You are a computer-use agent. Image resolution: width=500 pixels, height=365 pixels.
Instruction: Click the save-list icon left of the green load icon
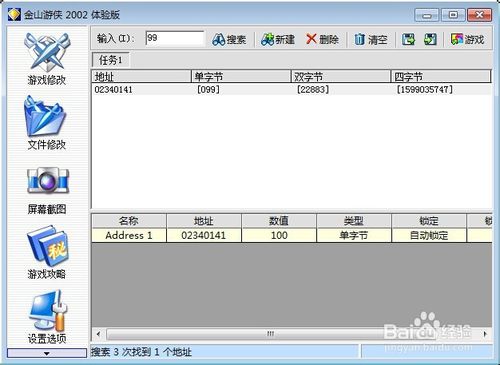(408, 39)
